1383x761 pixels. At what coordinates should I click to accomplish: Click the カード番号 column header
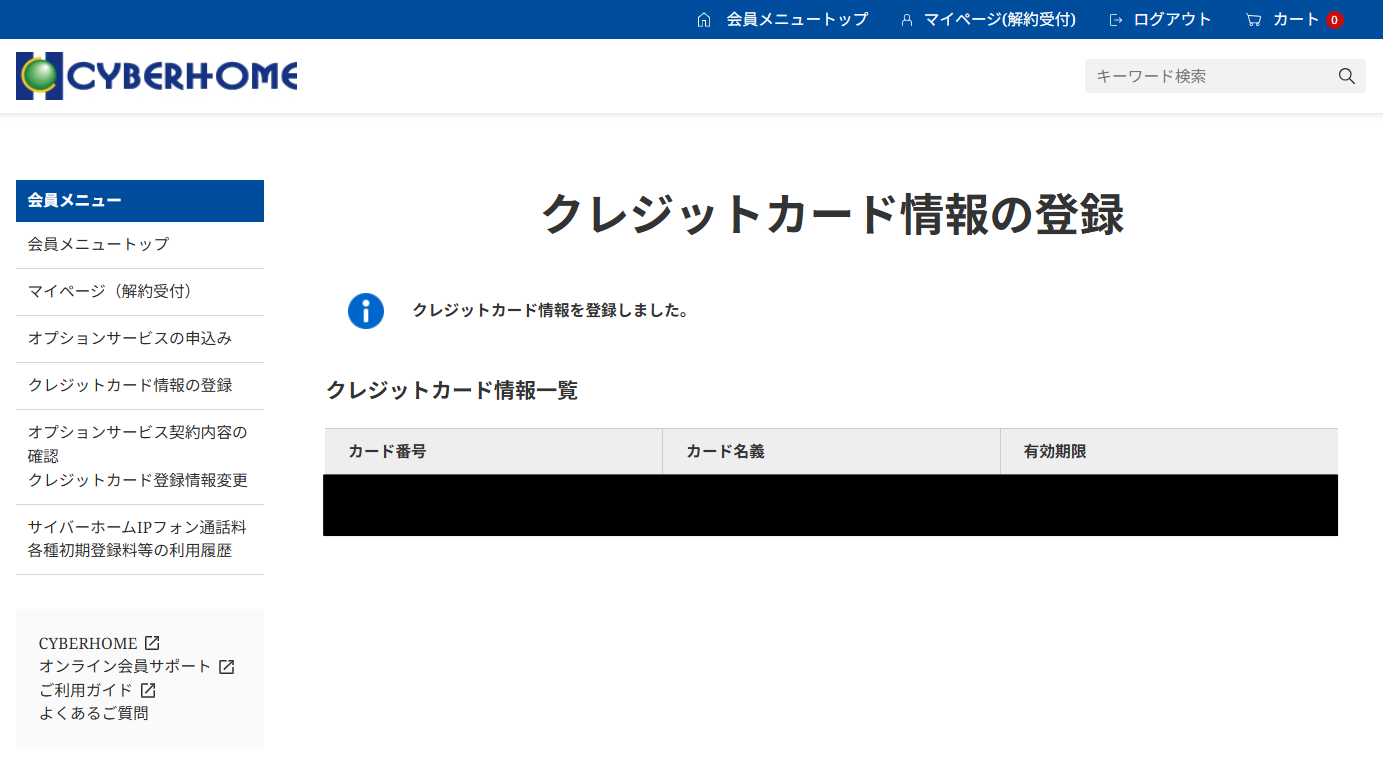388,451
